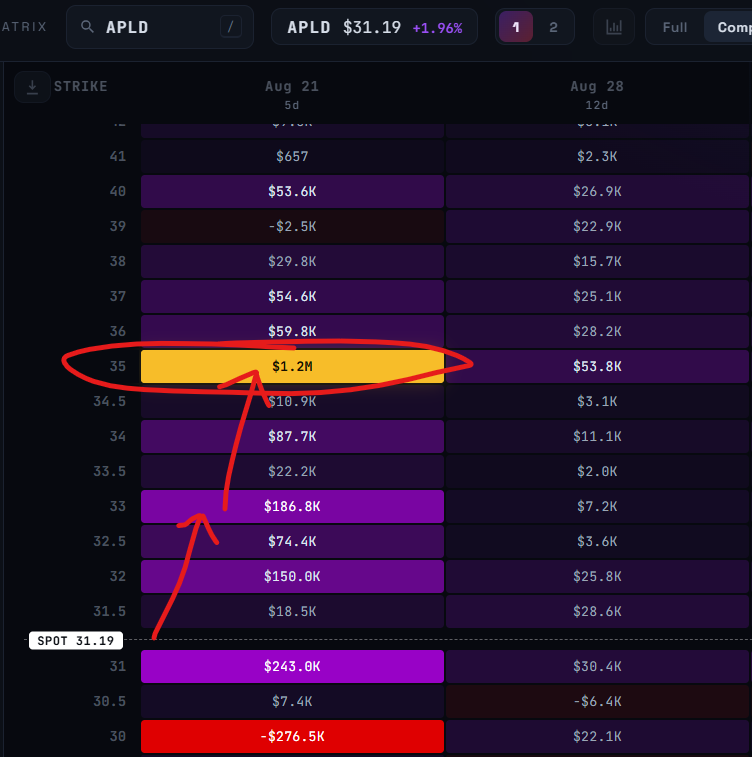Click the $186.8K cell at strike 33
This screenshot has width=752, height=757.
tap(292, 506)
